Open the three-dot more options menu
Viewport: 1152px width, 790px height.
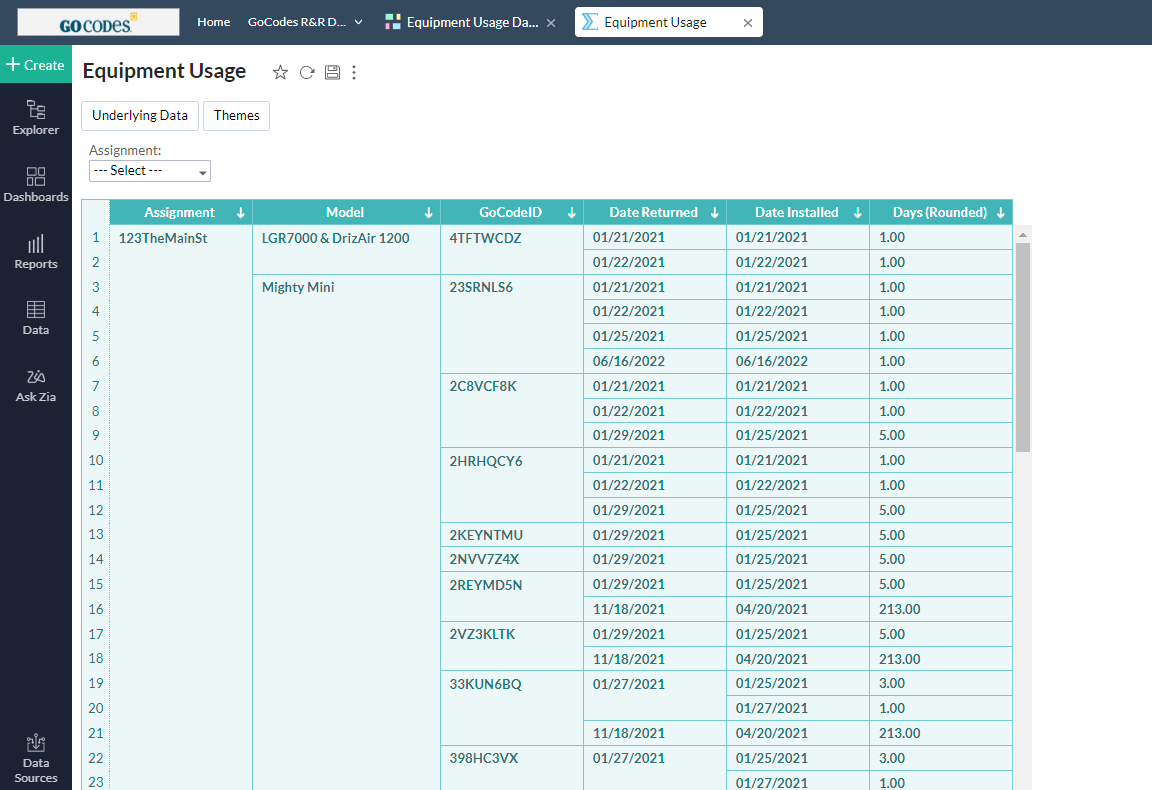coord(354,72)
